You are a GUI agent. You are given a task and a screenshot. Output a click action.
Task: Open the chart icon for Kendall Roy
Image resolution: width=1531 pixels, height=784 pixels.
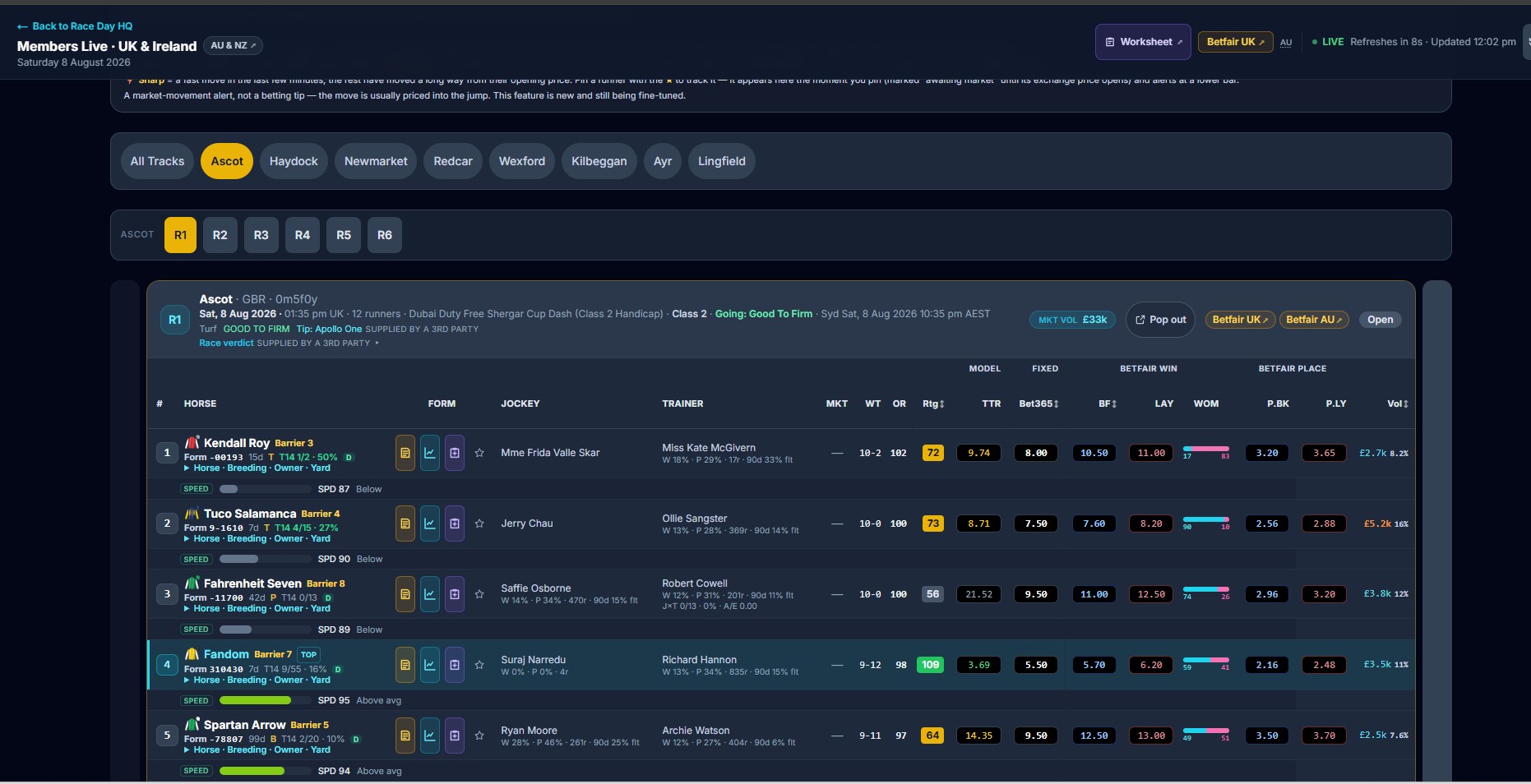tap(429, 453)
